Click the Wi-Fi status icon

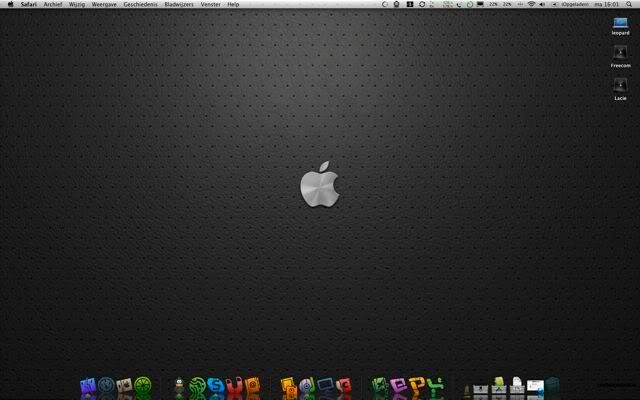coord(531,4)
